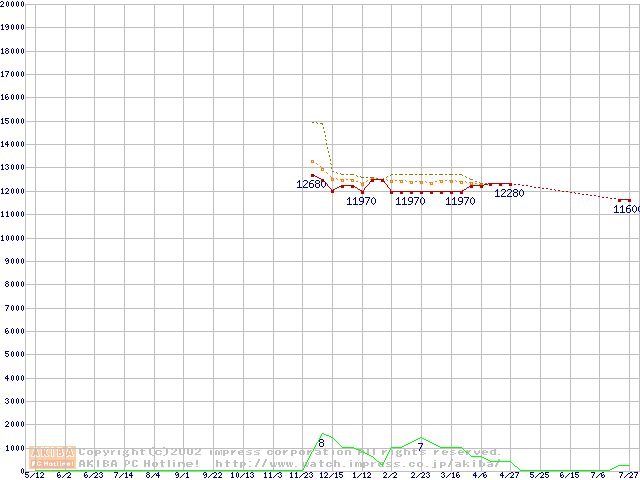Viewport: 640px width, 480px height.
Task: Click the 12/15 date on x-axis
Action: pos(331,475)
